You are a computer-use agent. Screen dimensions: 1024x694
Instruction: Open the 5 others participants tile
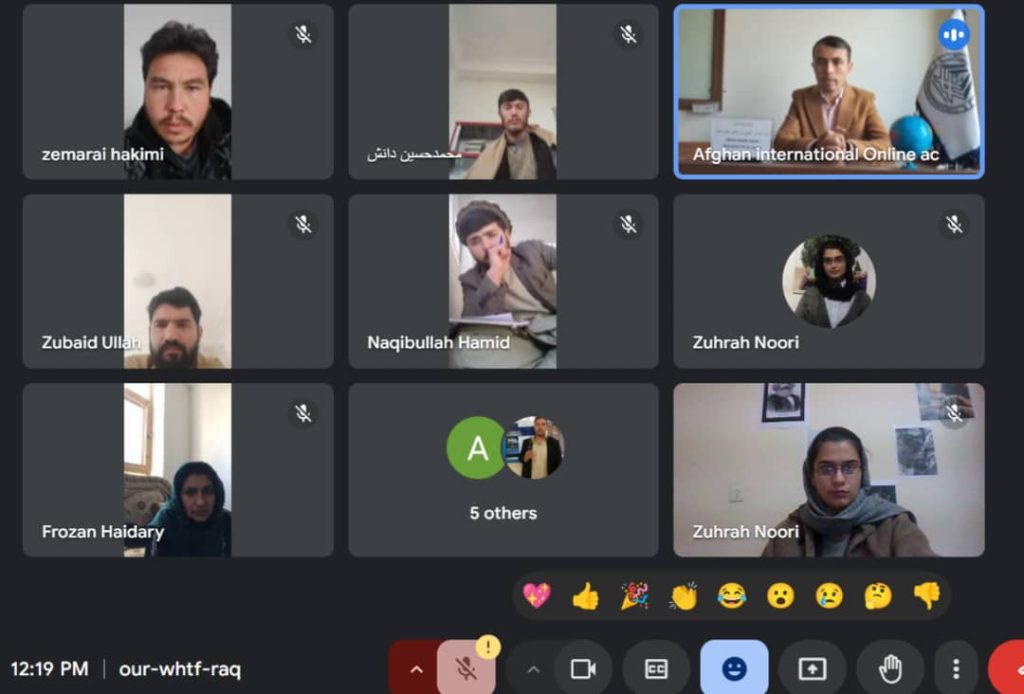pyautogui.click(x=503, y=470)
